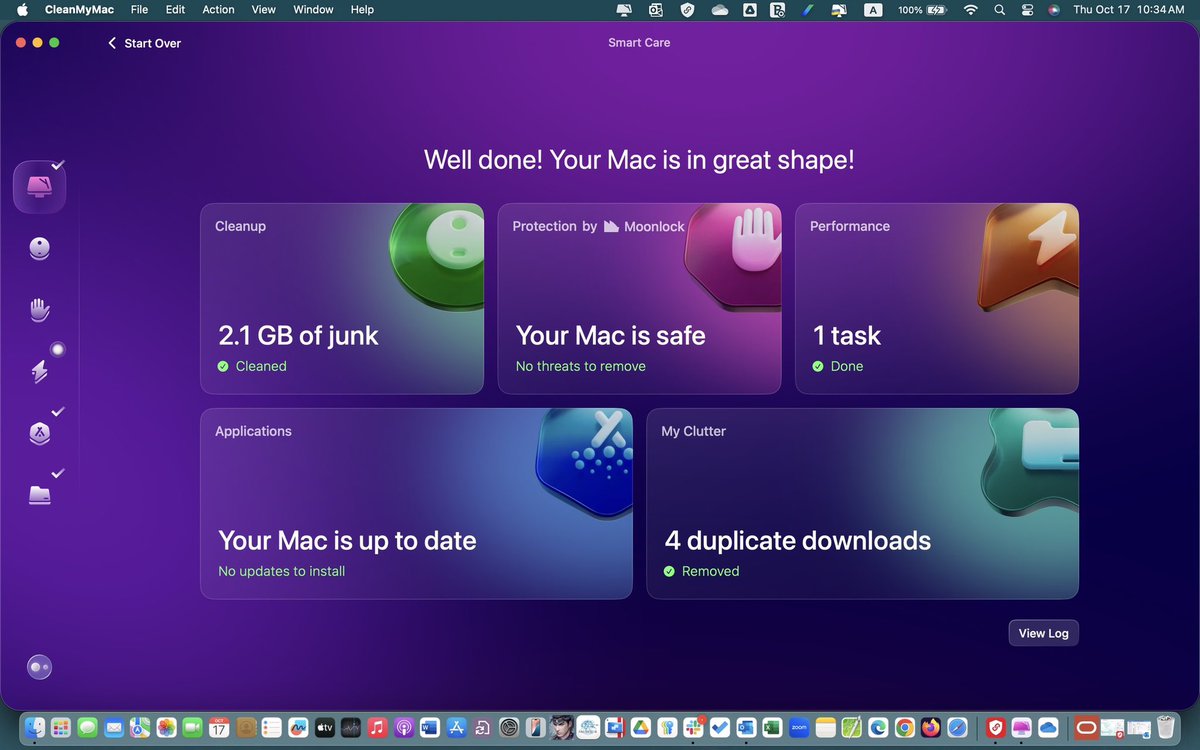Open Microsoft Word from the Dock

point(430,727)
